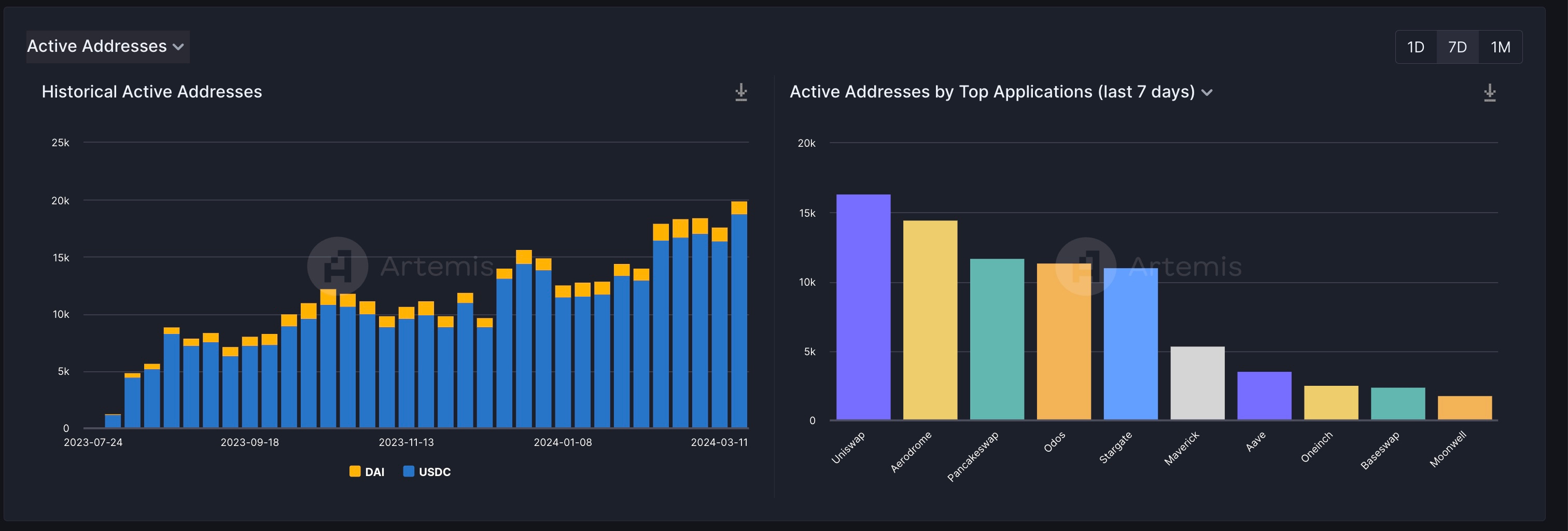This screenshot has height=531, width=1568.
Task: Download Historical Active Addresses chart data
Action: click(741, 92)
